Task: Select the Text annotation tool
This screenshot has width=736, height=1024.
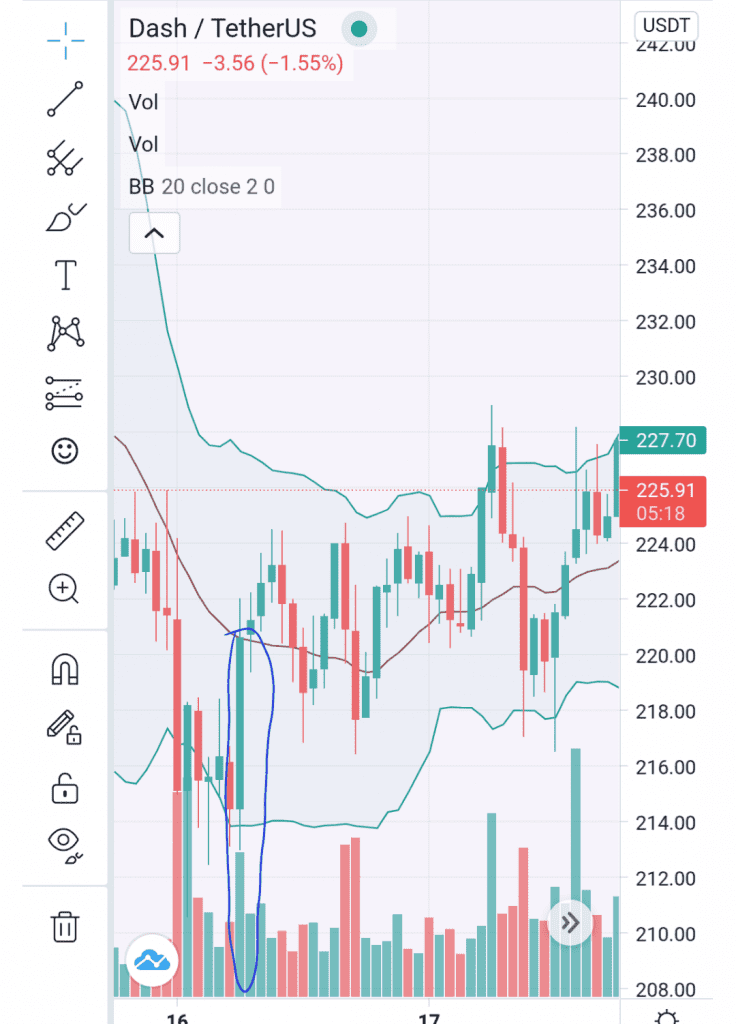Action: point(65,275)
